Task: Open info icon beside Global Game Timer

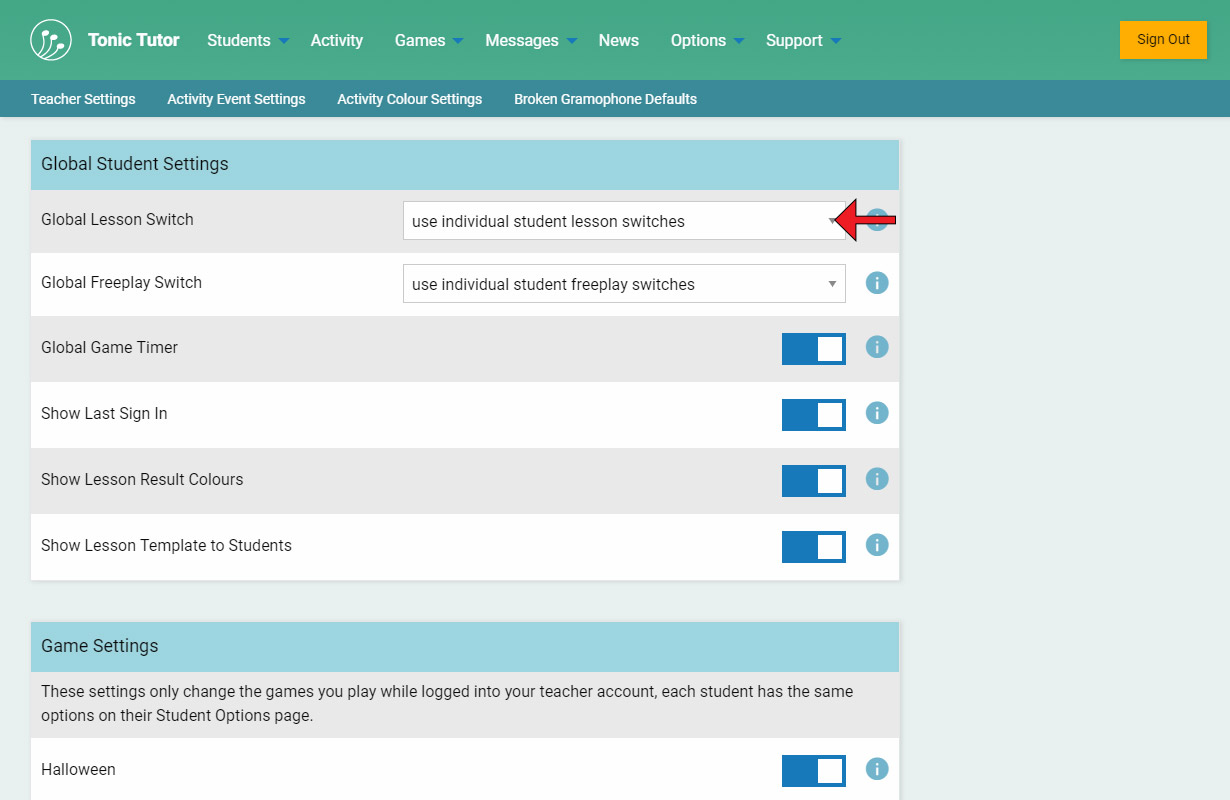Action: (x=877, y=347)
